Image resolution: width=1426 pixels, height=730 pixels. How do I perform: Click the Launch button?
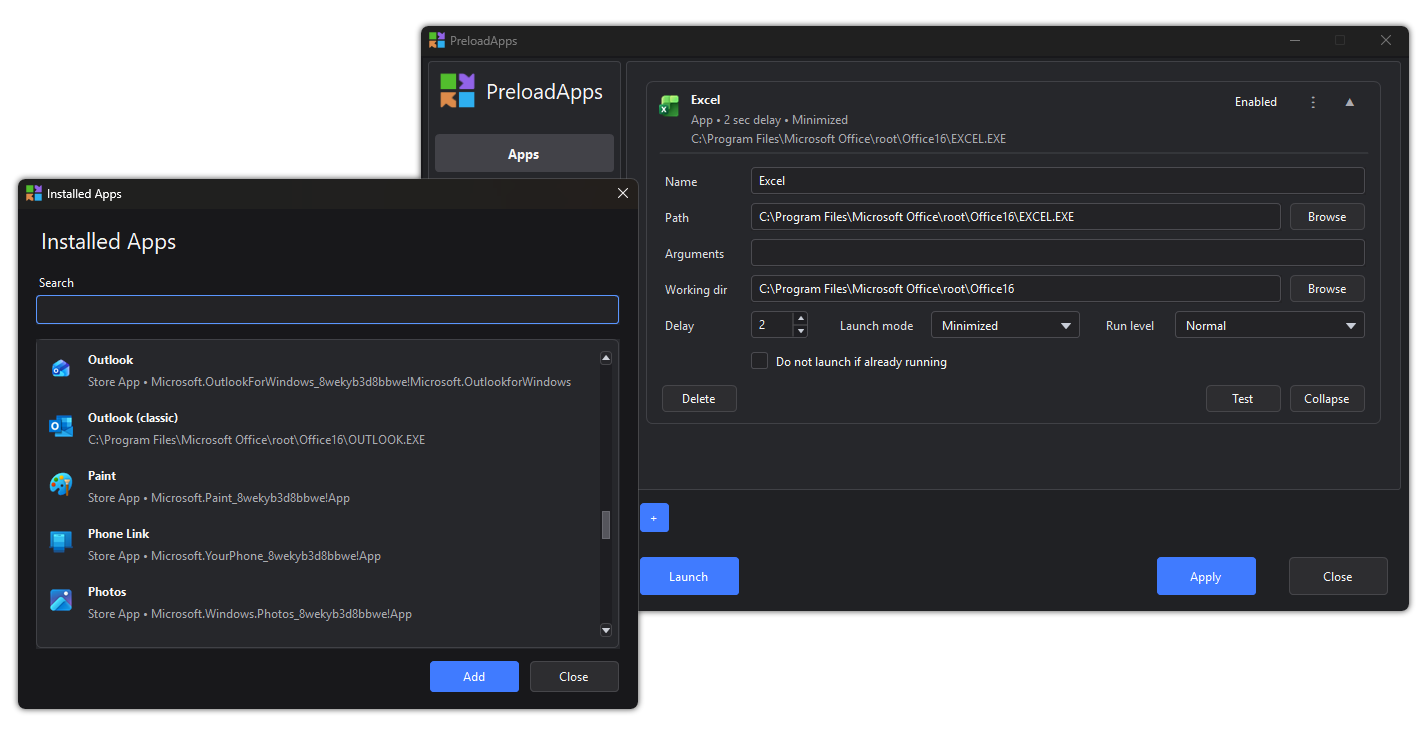pos(689,576)
